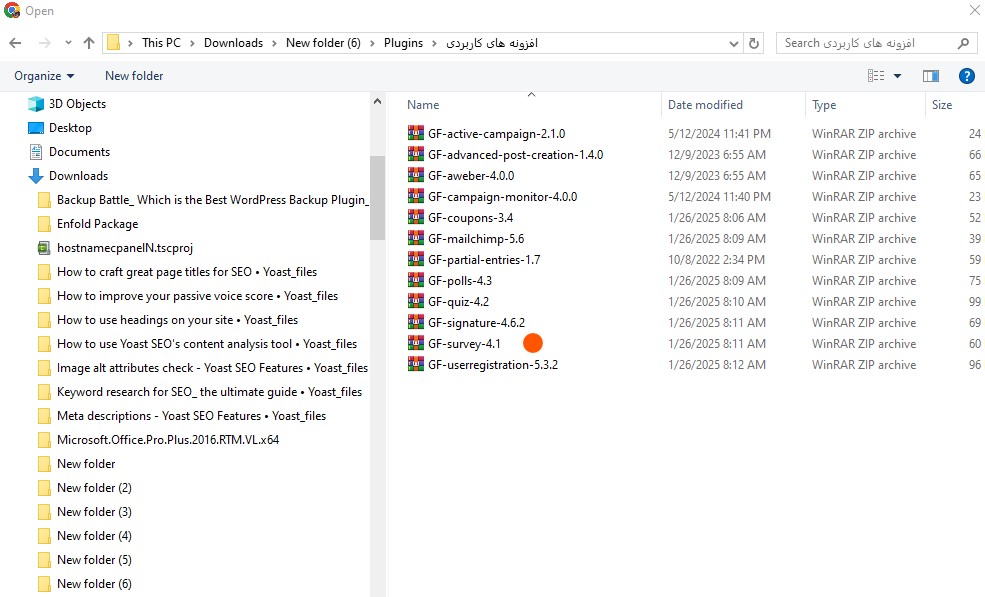Sort files by Date modified column
Viewport: 985px width, 597px height.
point(705,105)
